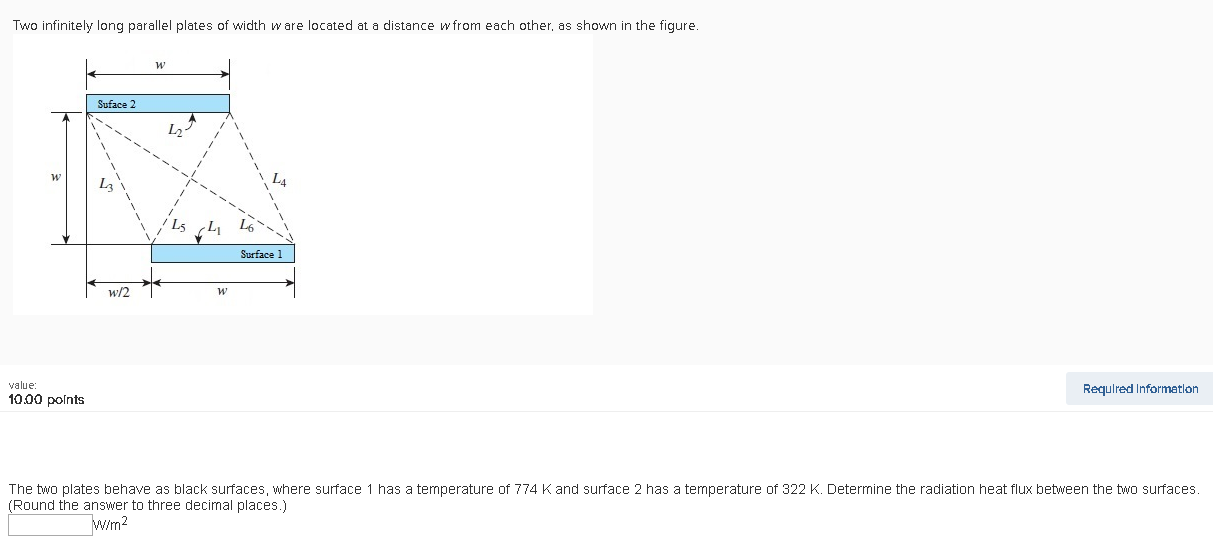Select the L4 label in the diagram
Image resolution: width=1213 pixels, height=560 pixels.
279,180
